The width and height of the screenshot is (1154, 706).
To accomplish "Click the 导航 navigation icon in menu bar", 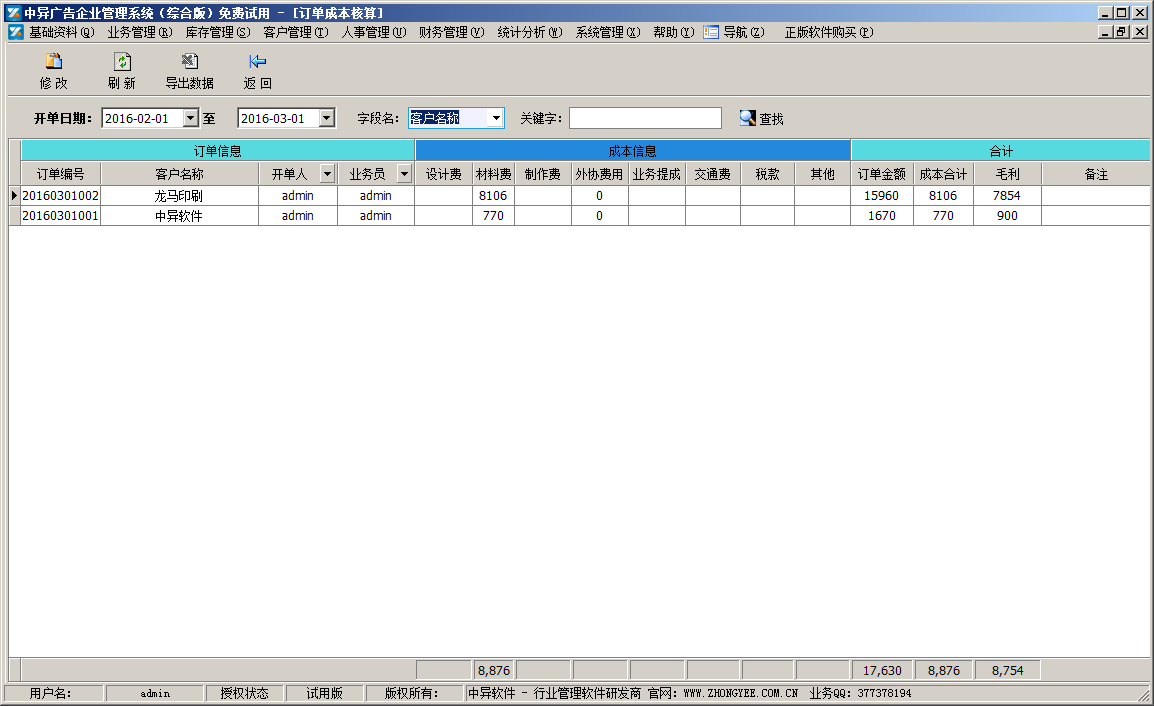I will pyautogui.click(x=711, y=32).
